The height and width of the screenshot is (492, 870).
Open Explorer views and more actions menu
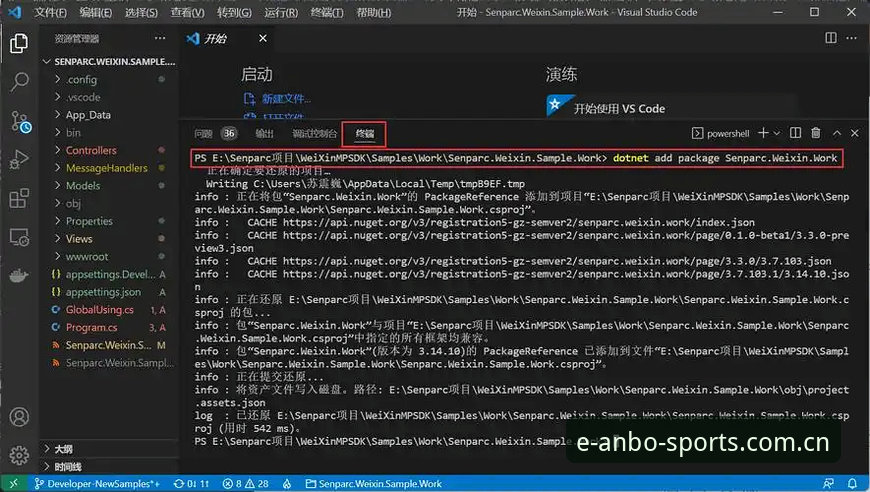(x=160, y=38)
